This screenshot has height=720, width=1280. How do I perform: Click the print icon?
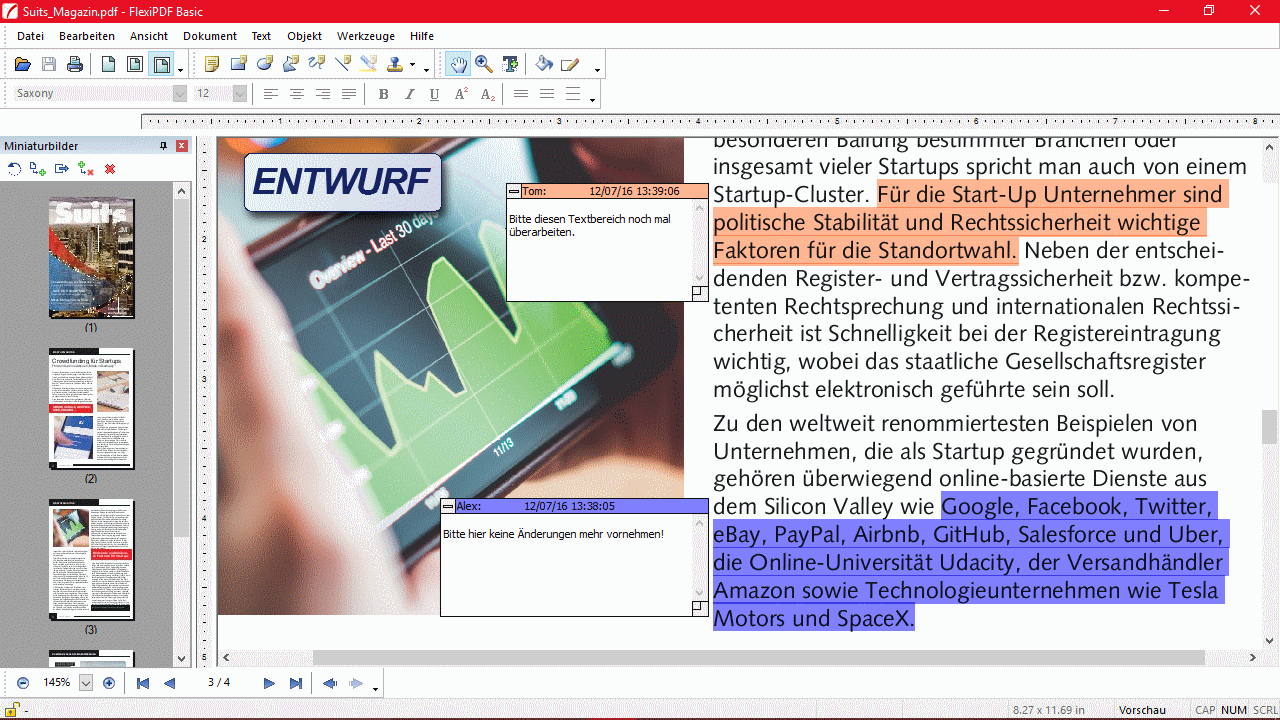pyautogui.click(x=75, y=65)
